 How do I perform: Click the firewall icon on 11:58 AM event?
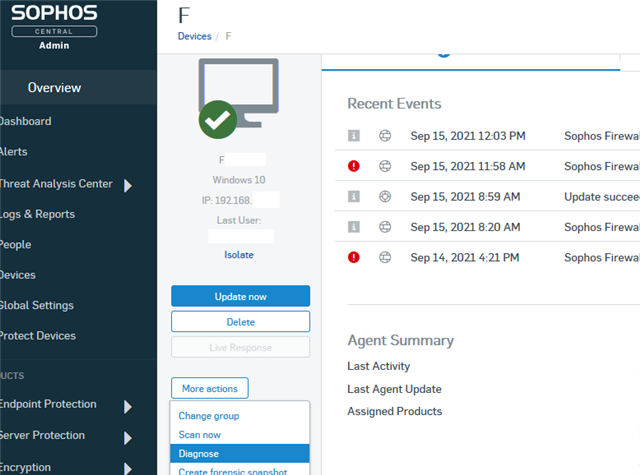click(x=385, y=166)
